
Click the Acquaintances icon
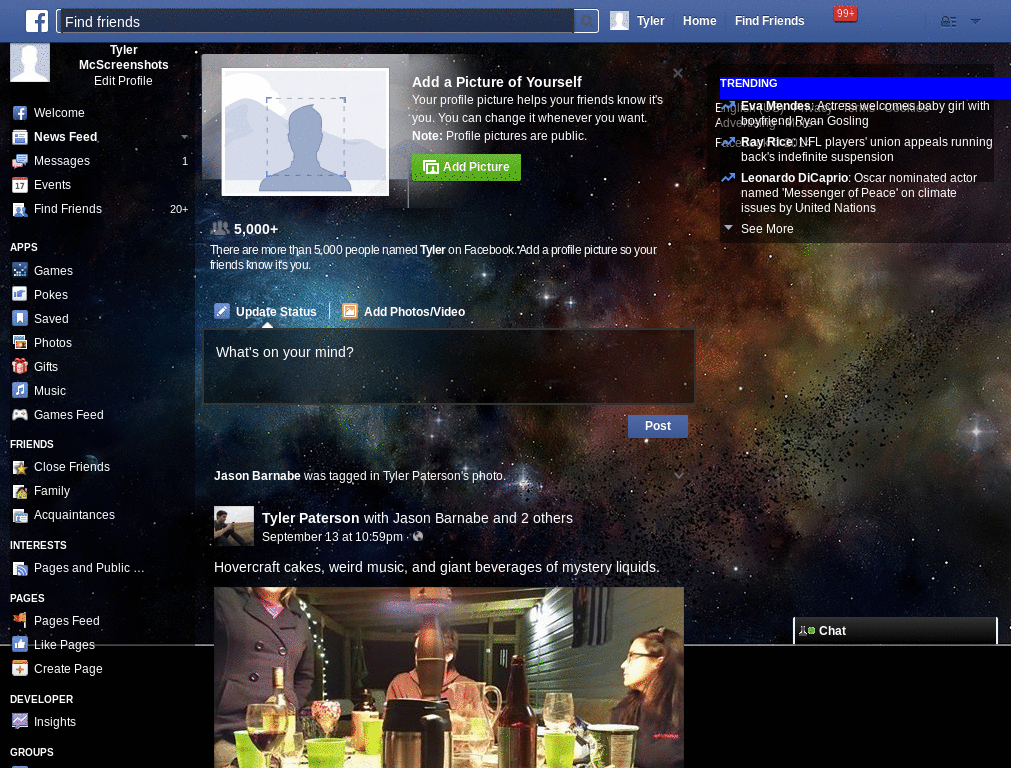pos(20,515)
